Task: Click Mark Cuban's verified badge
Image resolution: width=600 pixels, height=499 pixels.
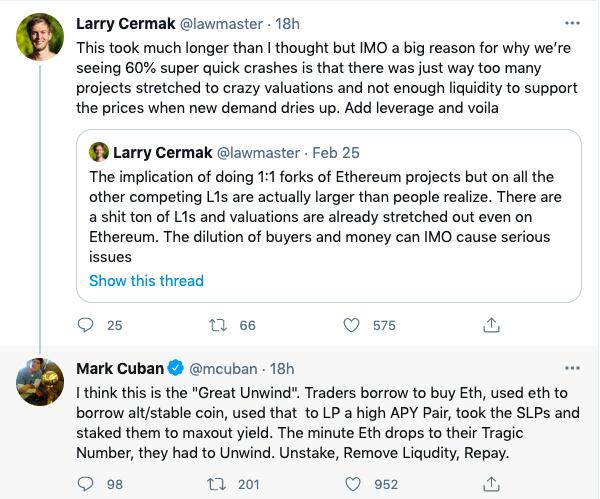Action: point(176,369)
